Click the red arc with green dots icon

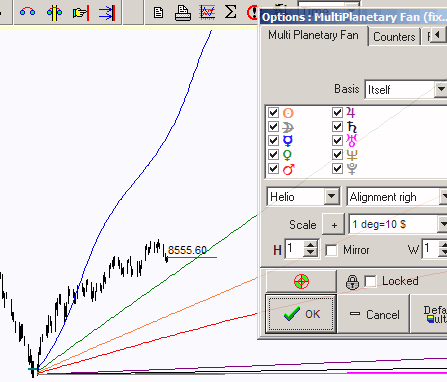(x=27, y=12)
